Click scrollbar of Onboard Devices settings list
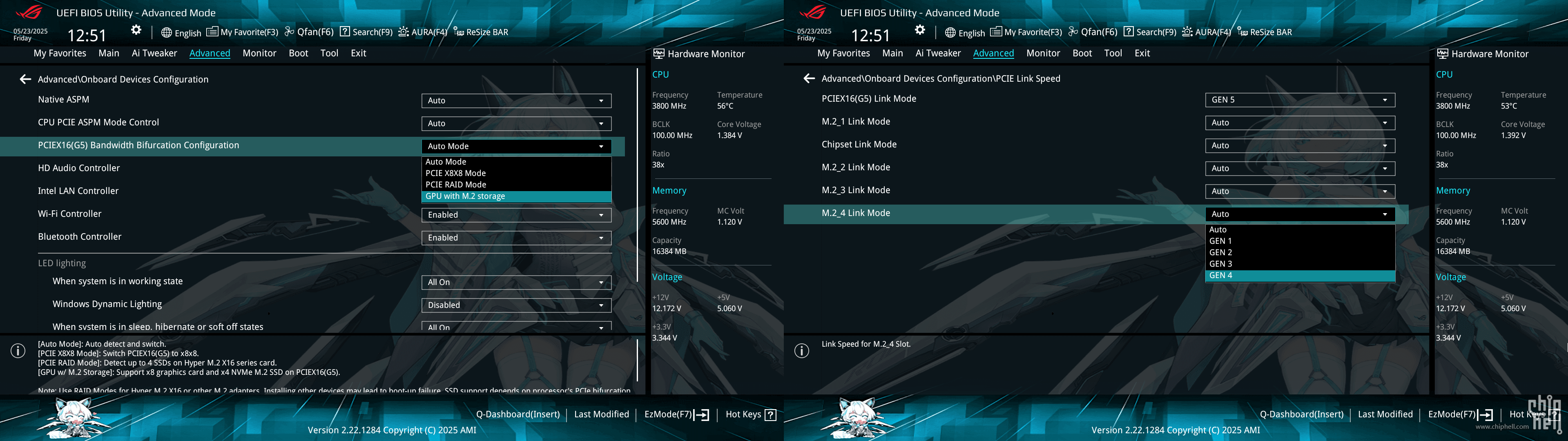Viewport: 1568px width, 441px height. [637, 175]
